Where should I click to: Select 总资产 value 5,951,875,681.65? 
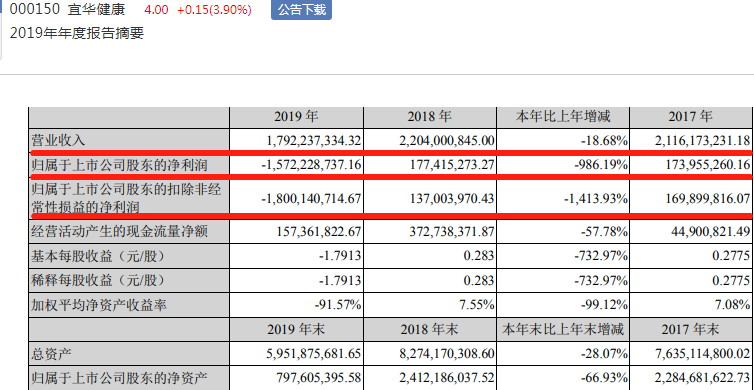point(314,354)
